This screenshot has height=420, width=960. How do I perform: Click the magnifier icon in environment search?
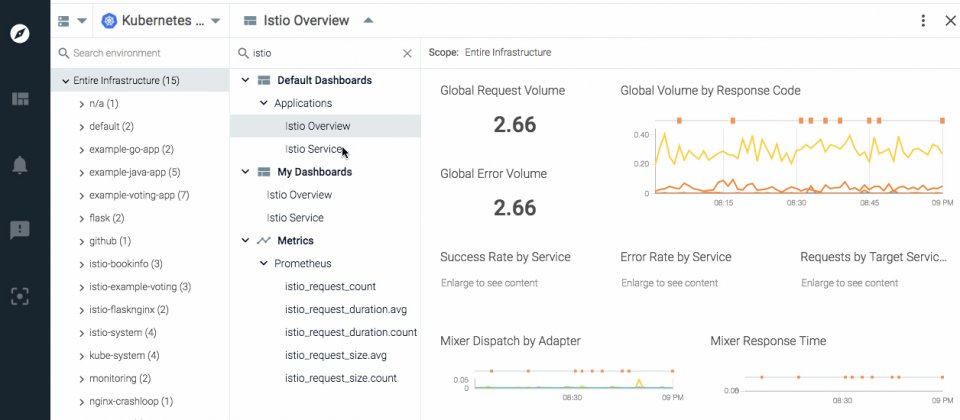coord(64,53)
